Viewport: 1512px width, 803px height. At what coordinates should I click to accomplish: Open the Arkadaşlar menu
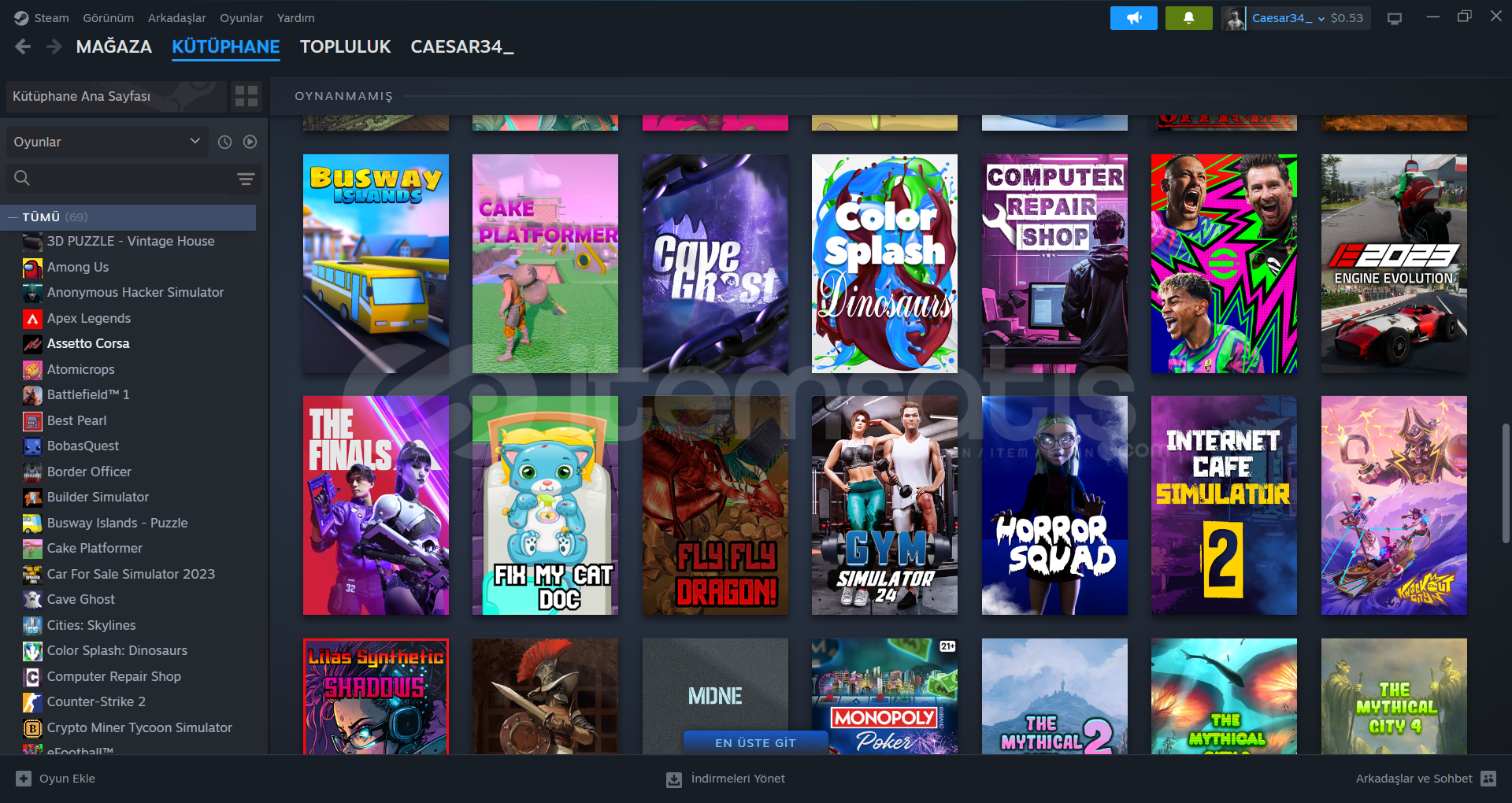click(177, 17)
